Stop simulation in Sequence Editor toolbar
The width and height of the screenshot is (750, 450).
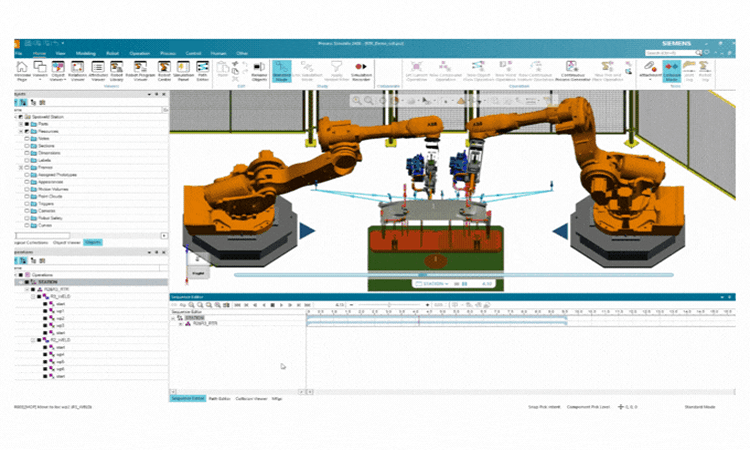pyautogui.click(x=273, y=305)
